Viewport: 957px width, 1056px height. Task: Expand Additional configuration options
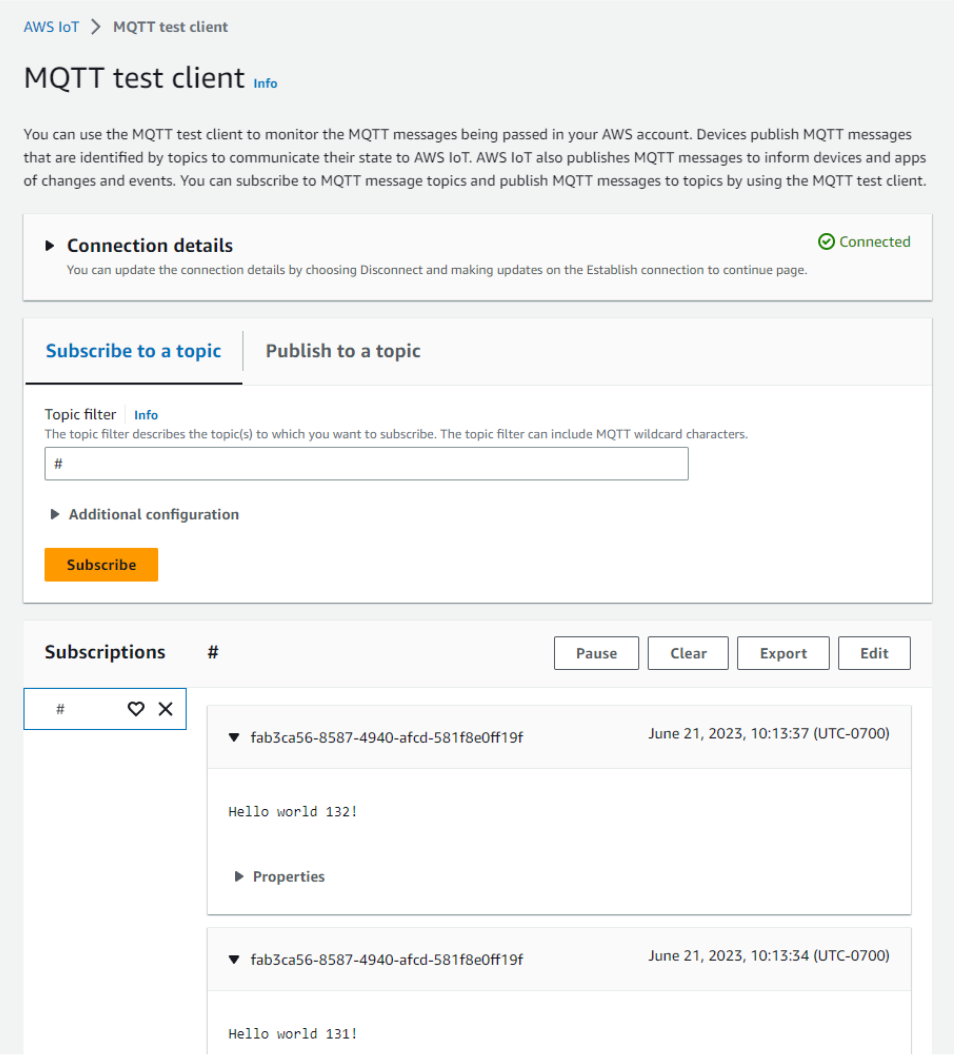click(55, 514)
